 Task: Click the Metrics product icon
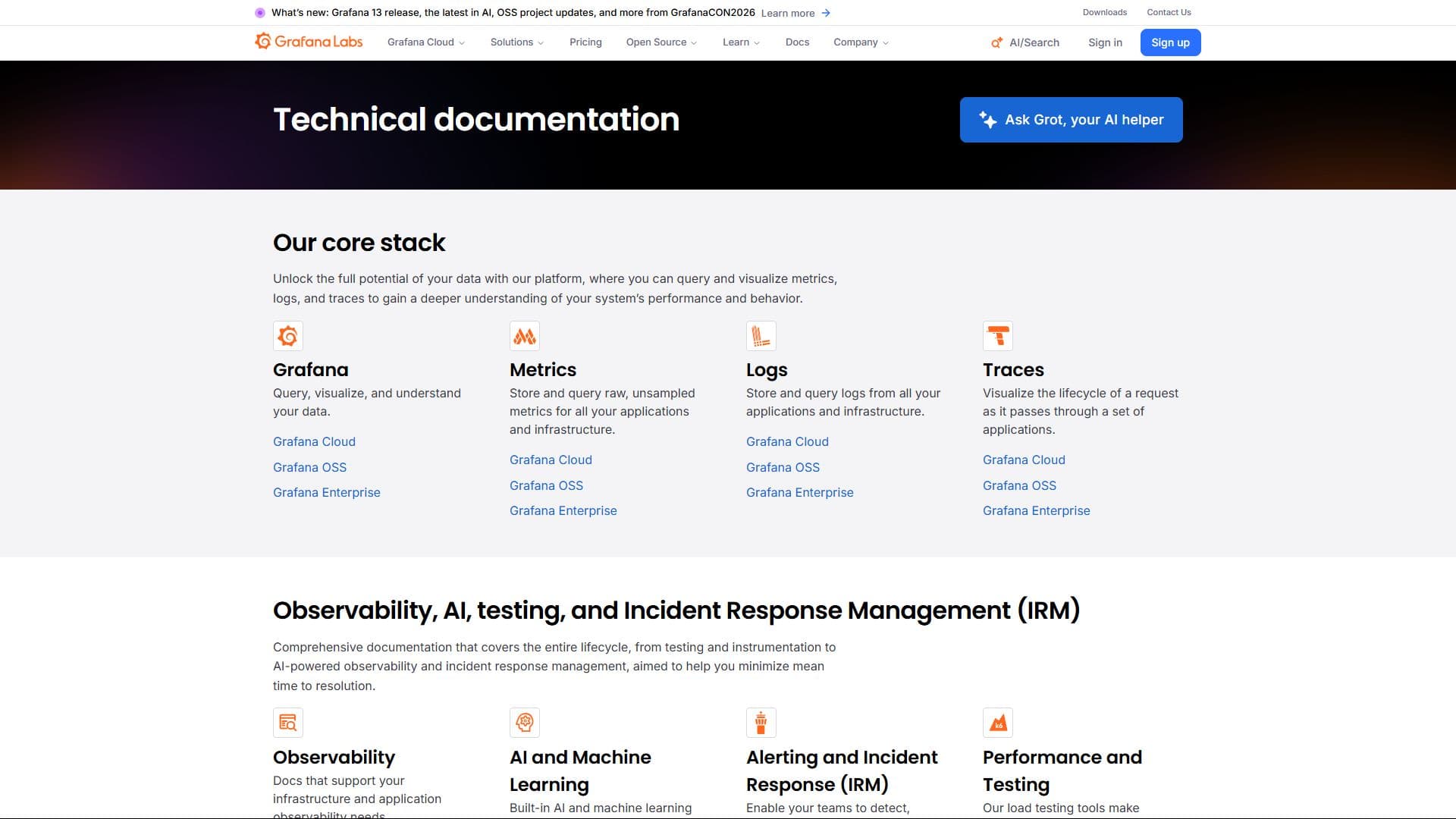click(x=525, y=336)
